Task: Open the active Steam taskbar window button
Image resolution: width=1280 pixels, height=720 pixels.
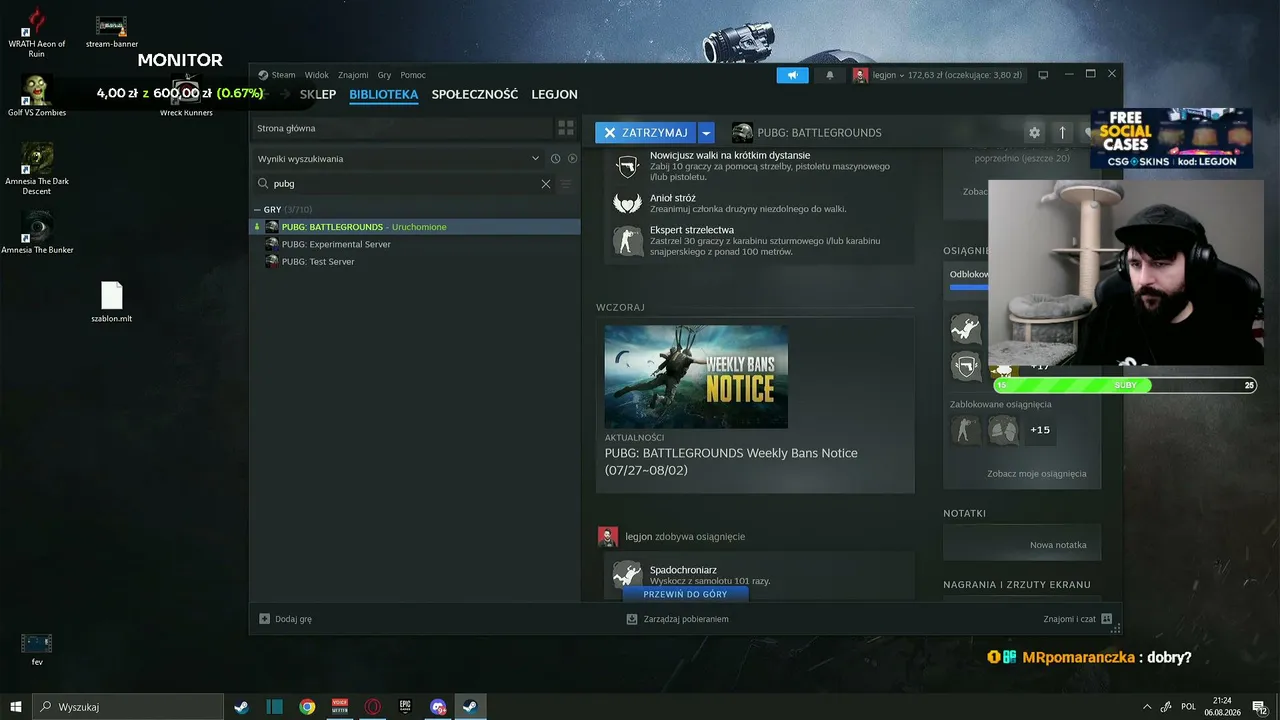Action: coord(470,707)
